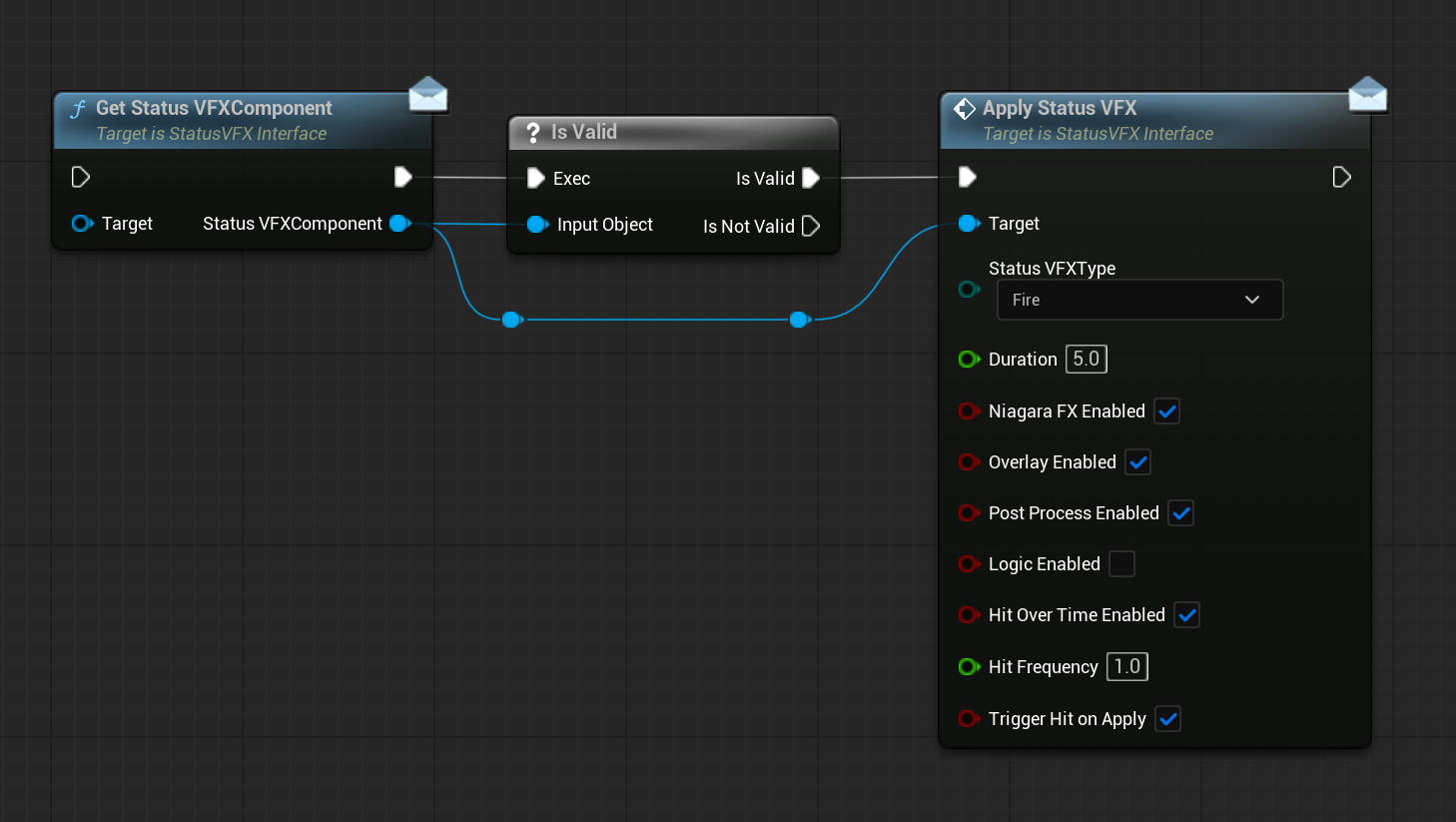1456x822 pixels.
Task: Click the green Duration pin
Action: coord(968,359)
